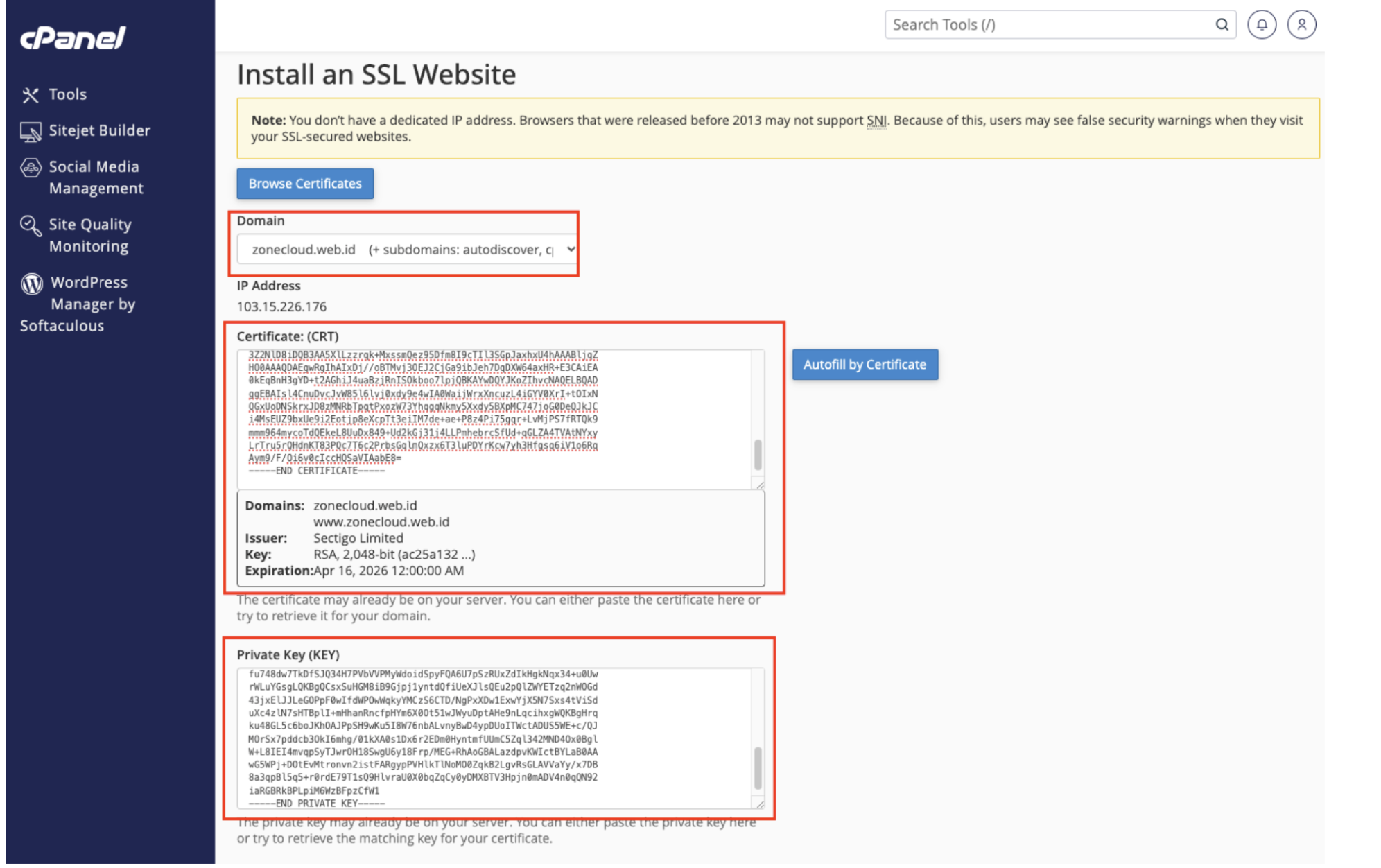Click the private key textarea resize handle
1381x868 pixels.
[x=759, y=804]
